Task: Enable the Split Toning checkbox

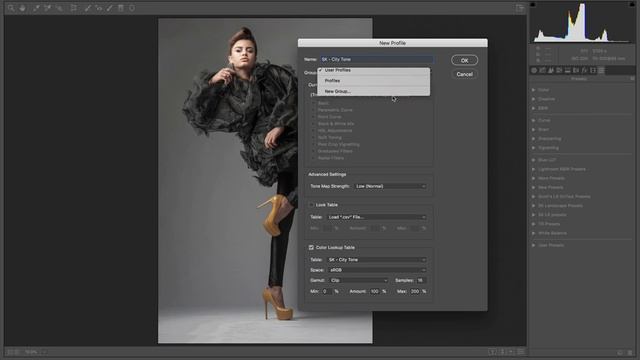Action: tap(313, 138)
